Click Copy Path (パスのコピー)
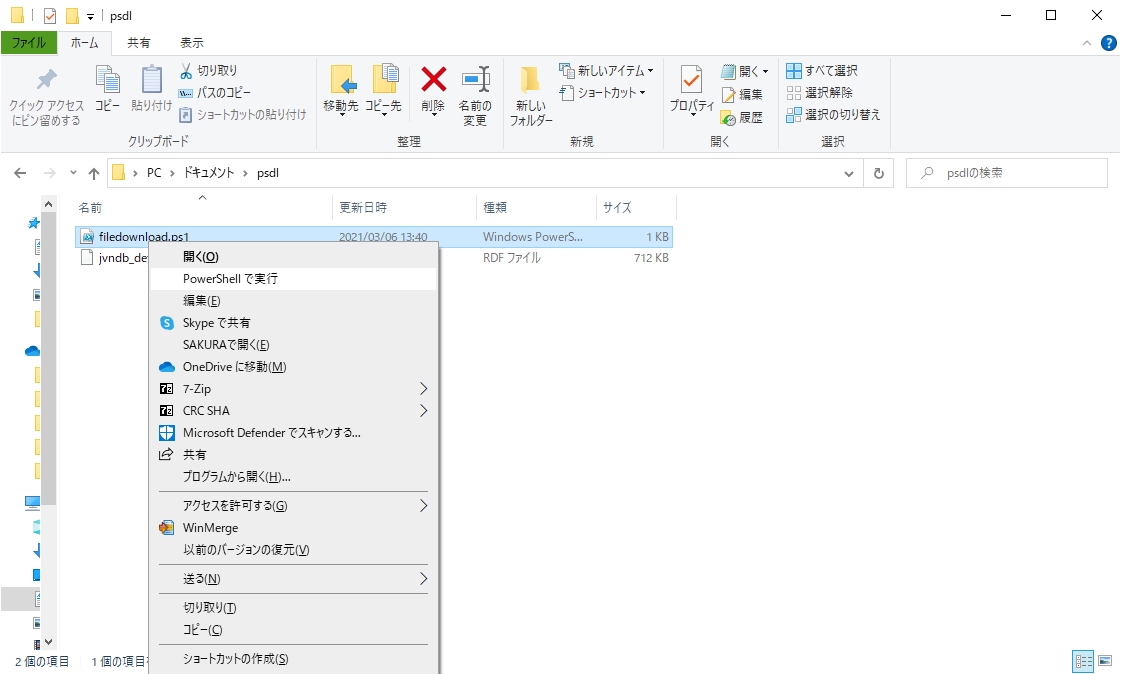The height and width of the screenshot is (674, 1121). pos(214,93)
